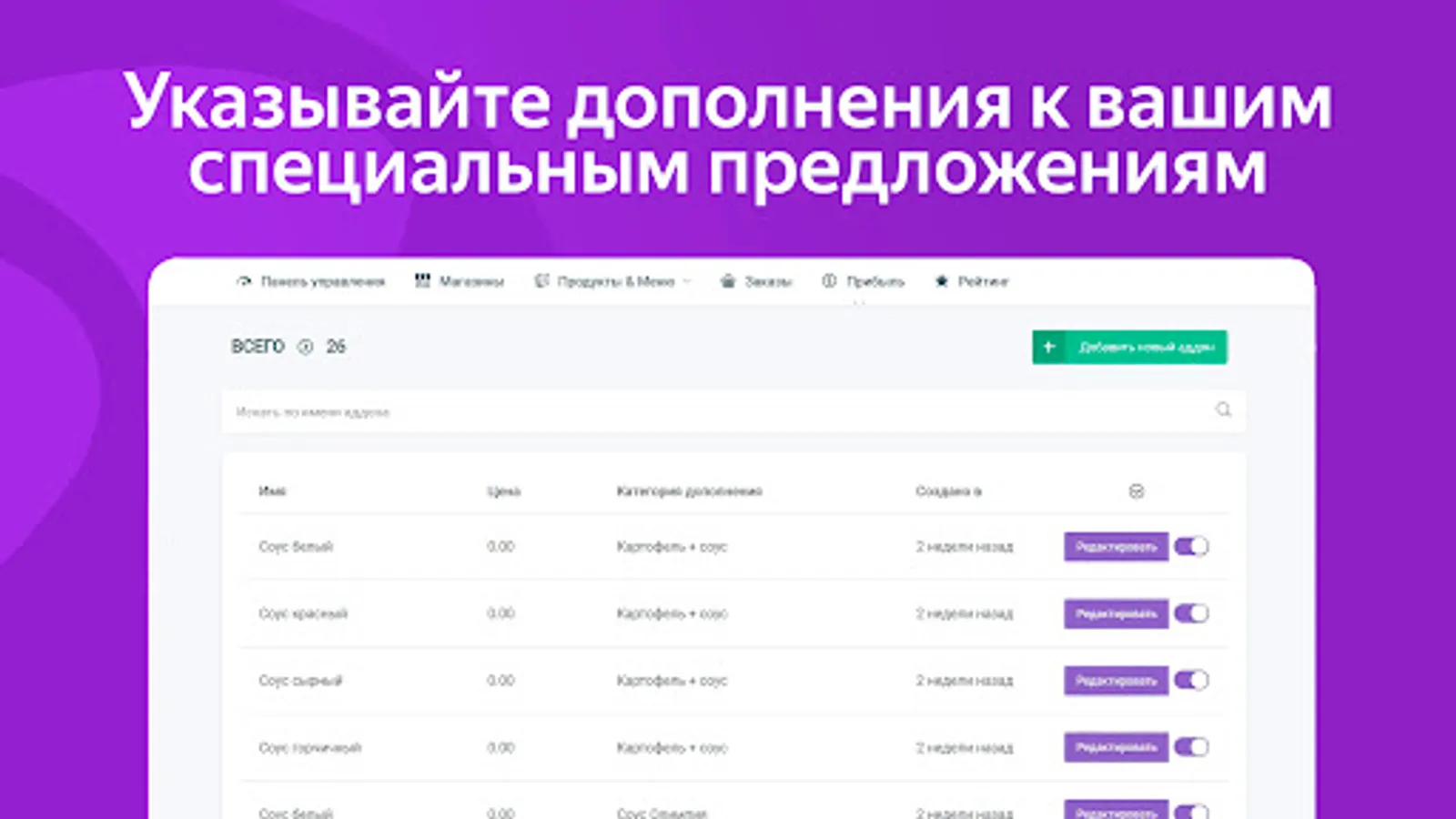Select the Соус красный name cell
Screen dimensions: 1456x819
click(x=303, y=613)
